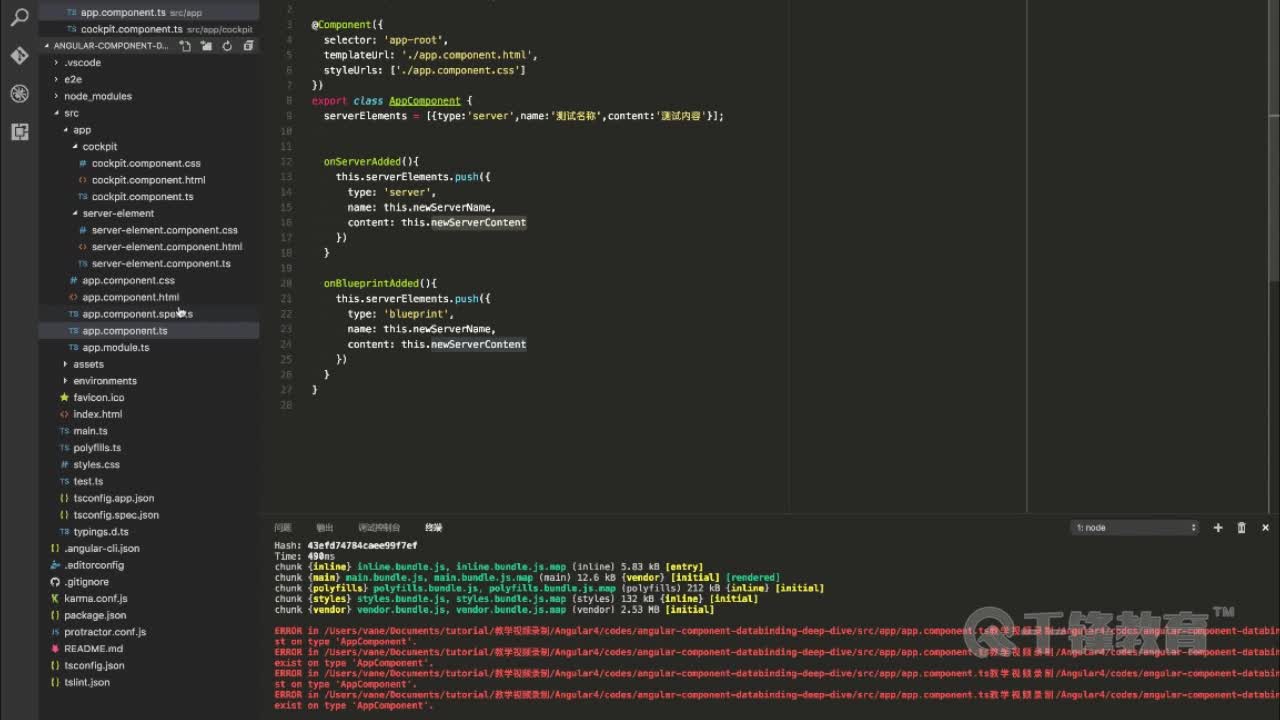Expand the assets folder
Screen dimensions: 1280x720
(x=88, y=364)
